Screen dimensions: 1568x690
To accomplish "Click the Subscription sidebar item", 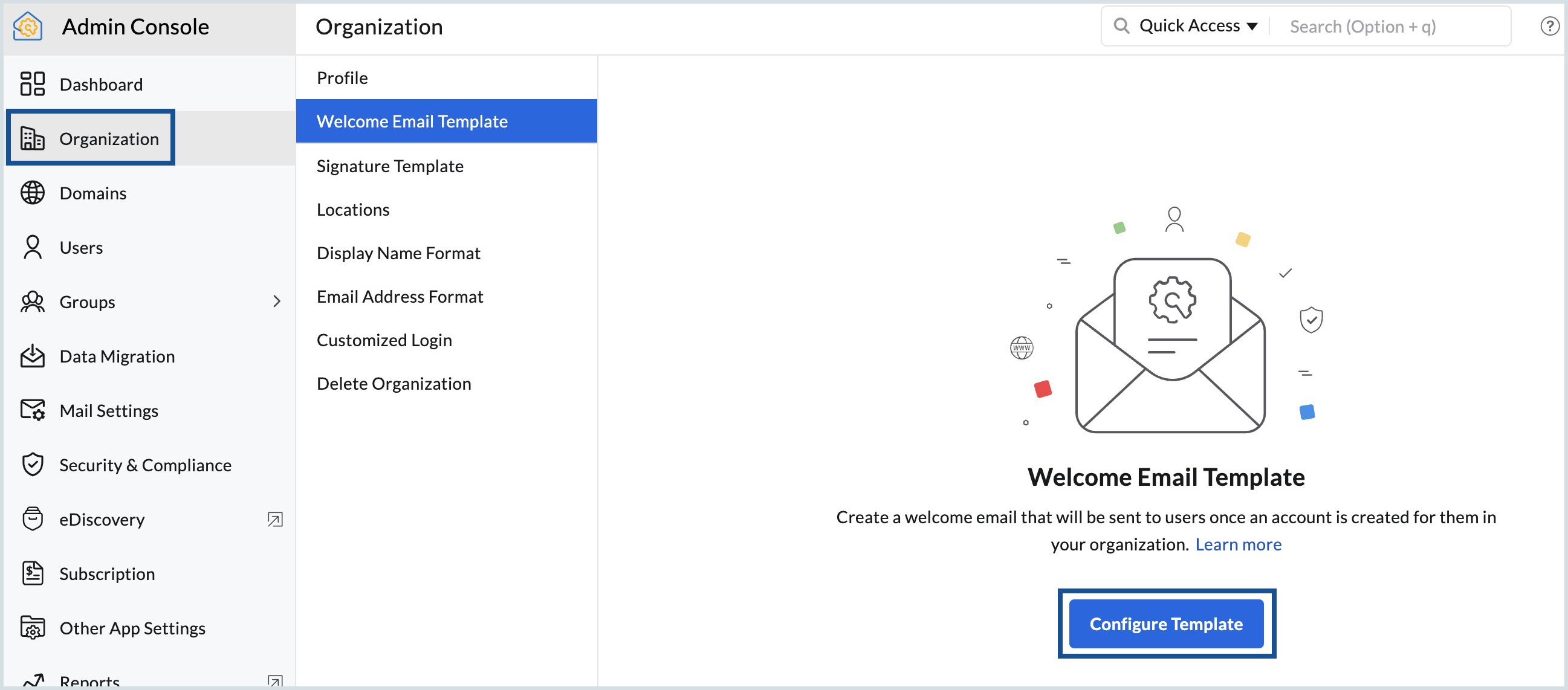I will click(x=107, y=573).
